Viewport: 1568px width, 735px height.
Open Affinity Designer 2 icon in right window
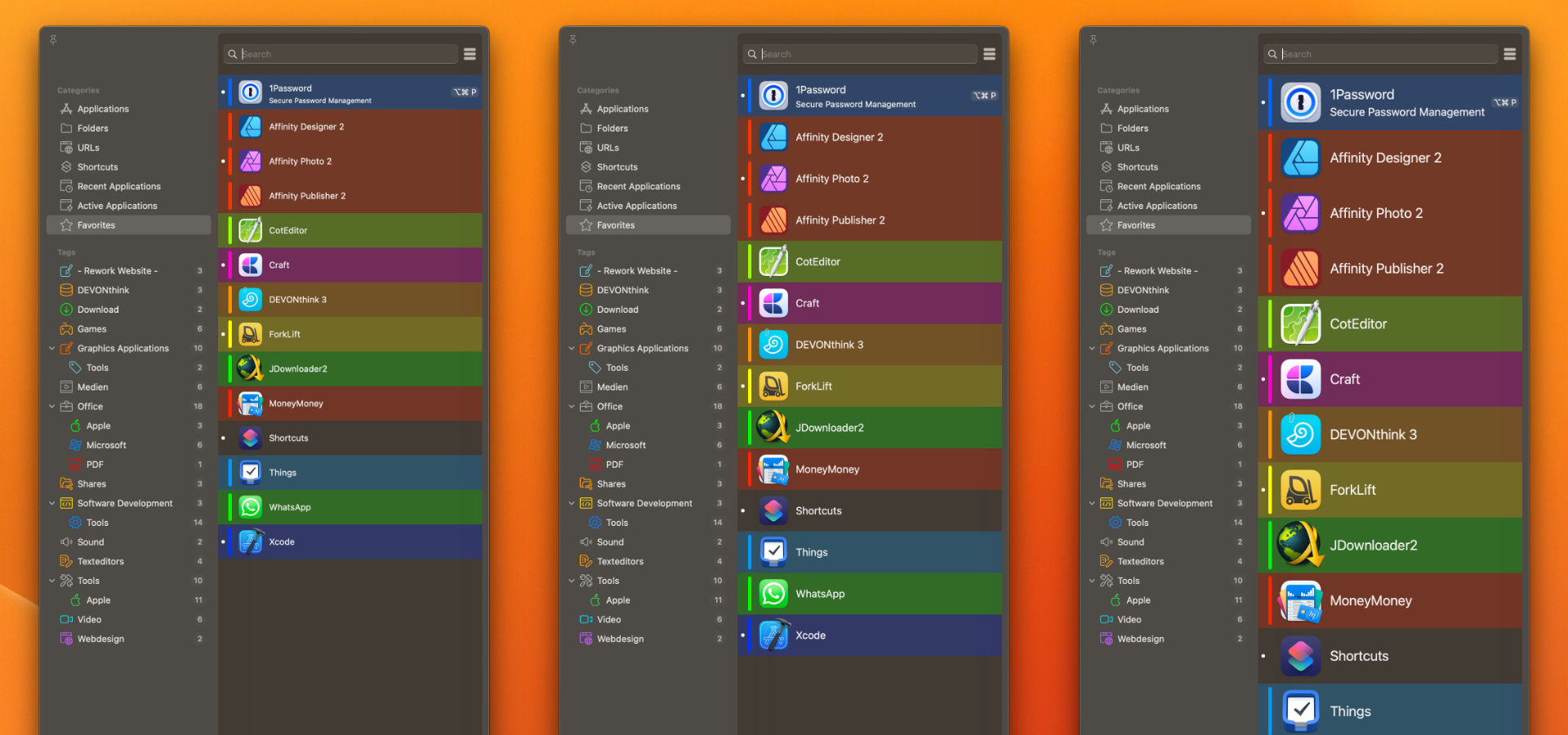click(1301, 158)
